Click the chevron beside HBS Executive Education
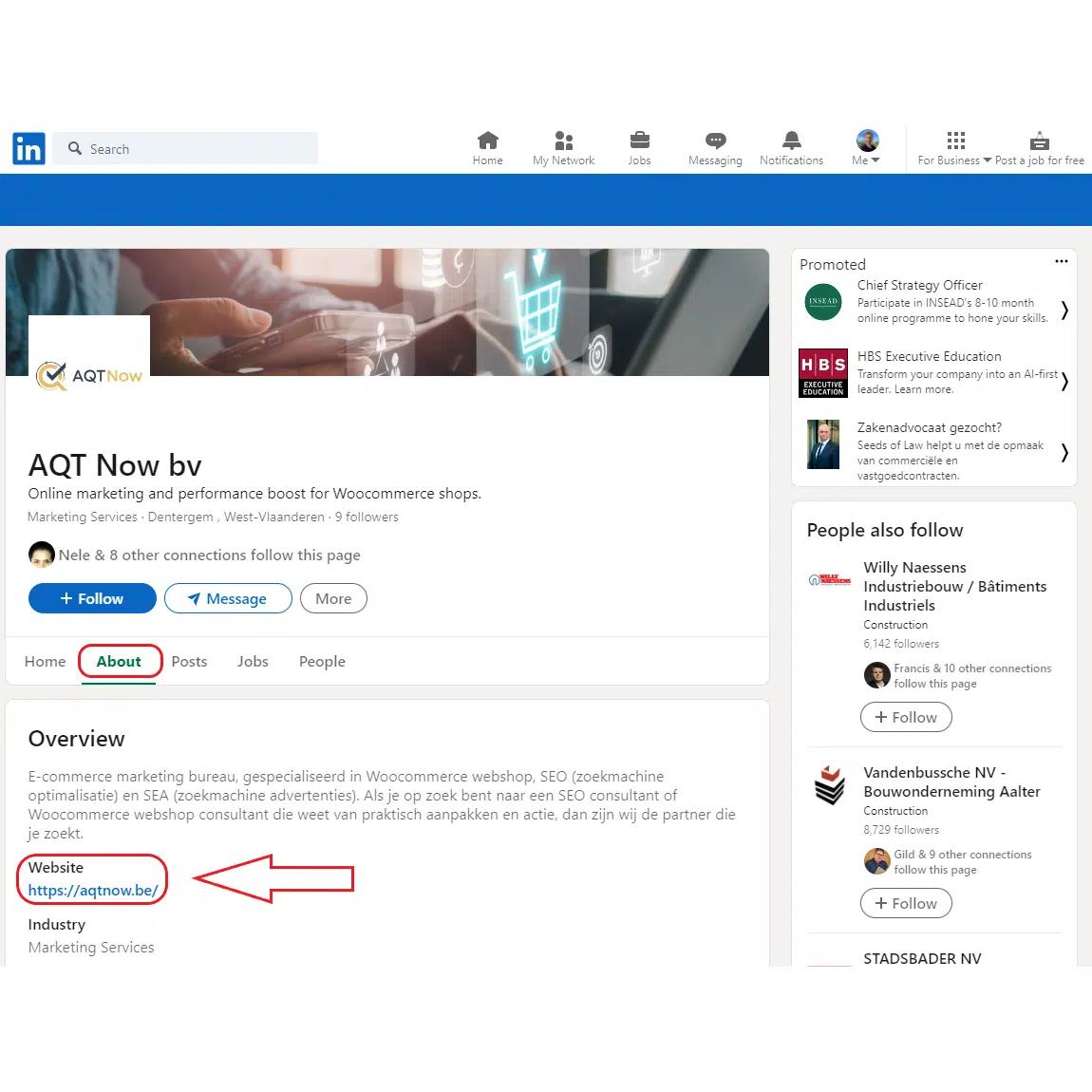Viewport: 1092px width, 1092px height. [1064, 381]
